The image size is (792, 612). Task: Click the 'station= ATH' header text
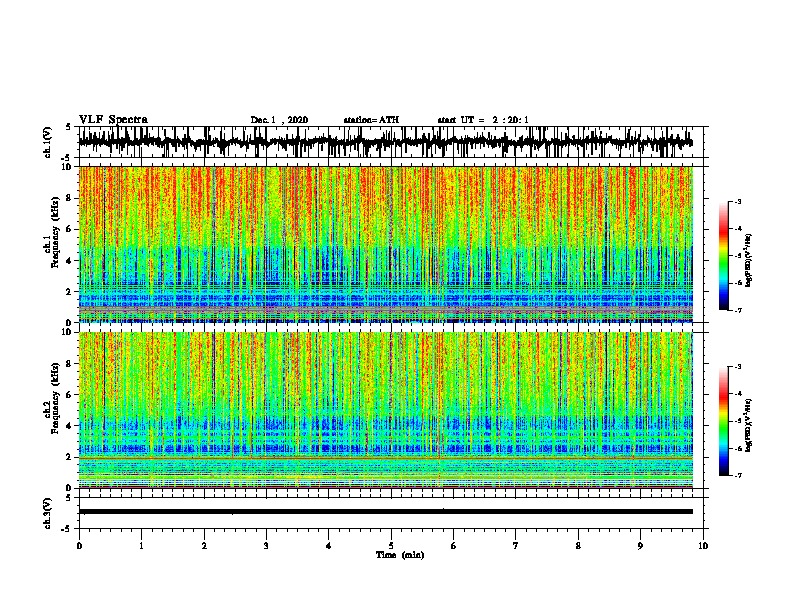371,120
